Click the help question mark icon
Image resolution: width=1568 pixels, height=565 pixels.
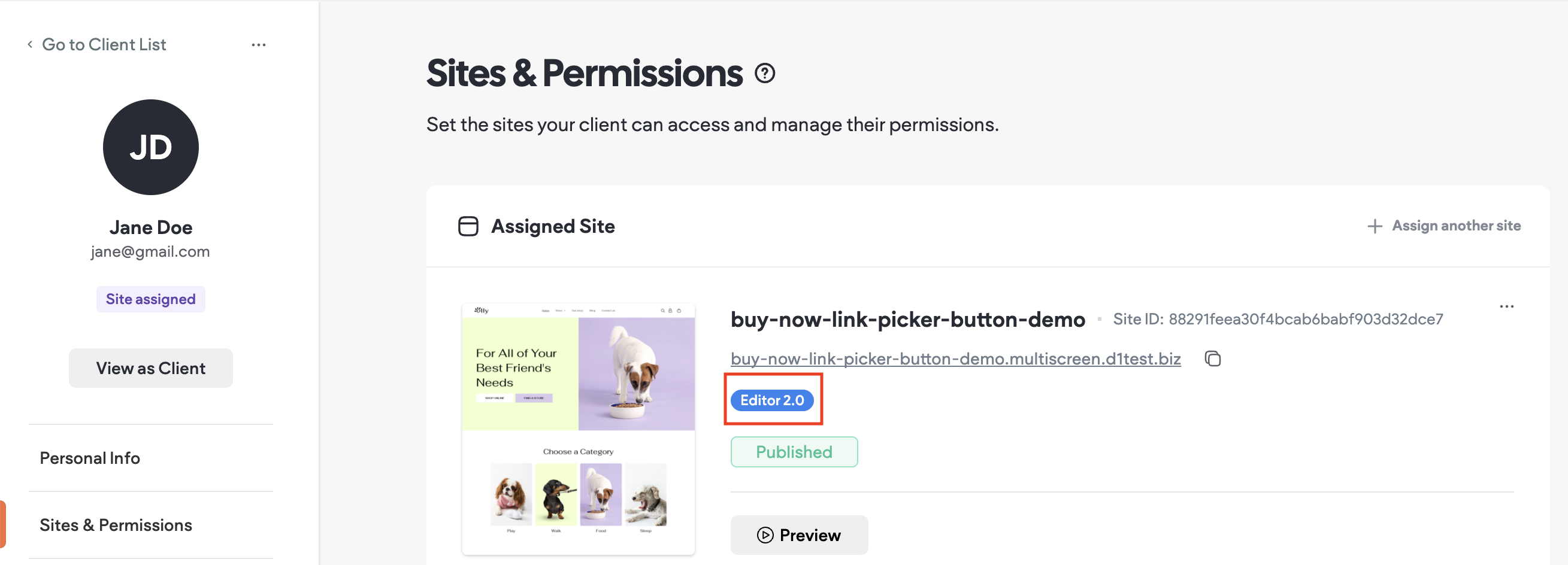764,74
